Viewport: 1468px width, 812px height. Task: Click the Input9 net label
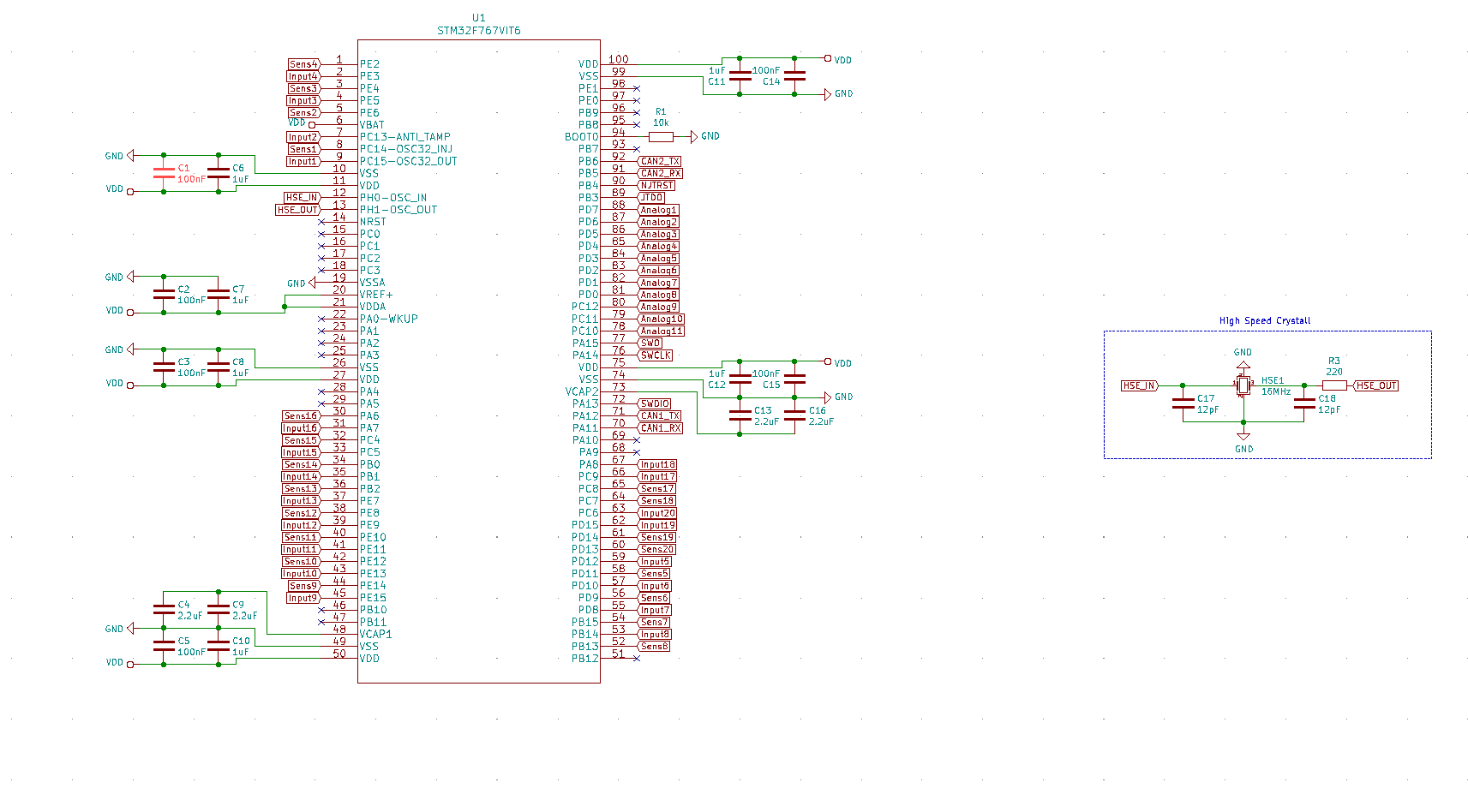tap(303, 598)
